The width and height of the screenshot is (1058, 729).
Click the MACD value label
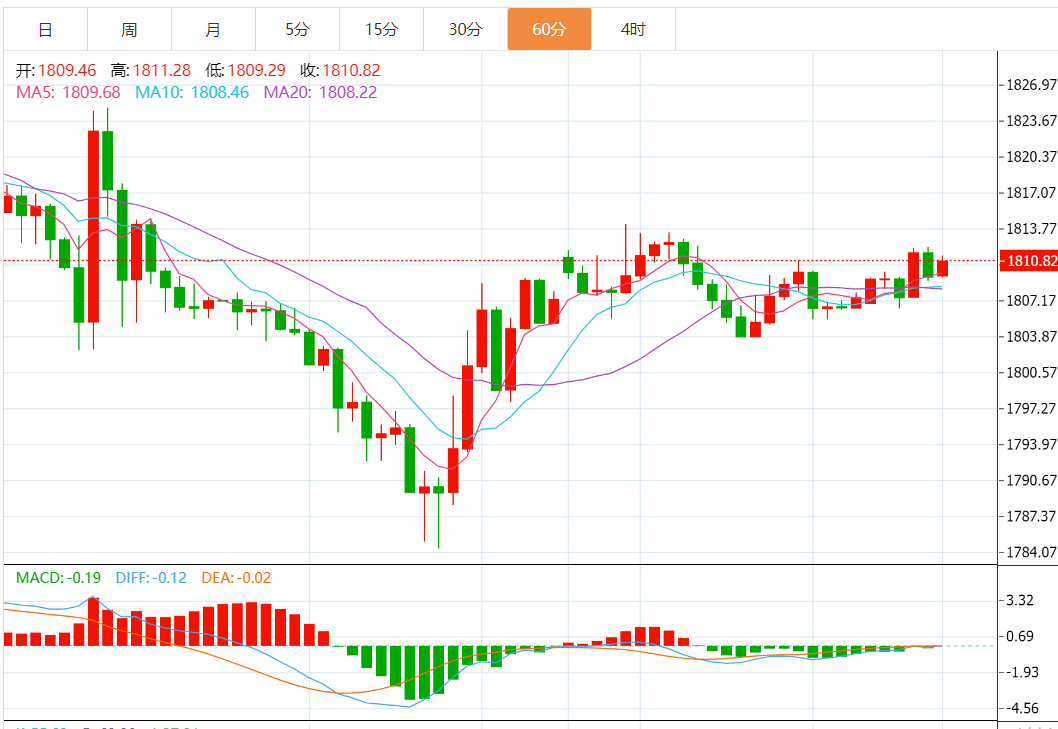pos(58,577)
